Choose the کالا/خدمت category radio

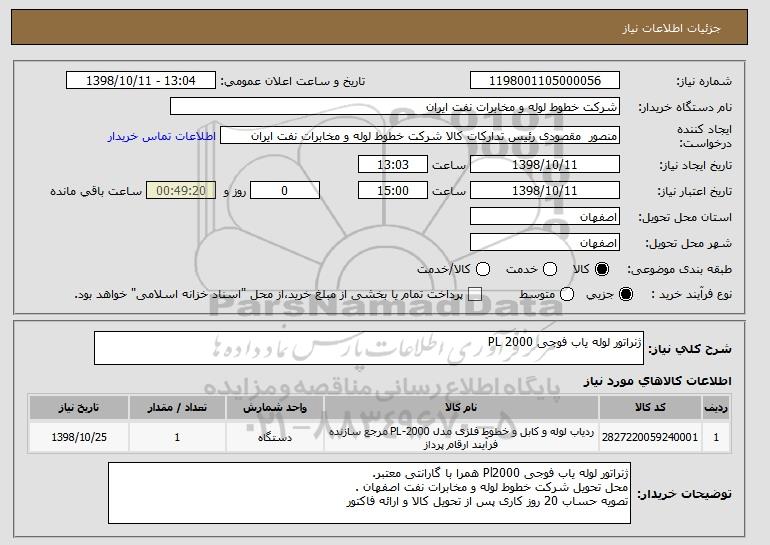pos(483,269)
